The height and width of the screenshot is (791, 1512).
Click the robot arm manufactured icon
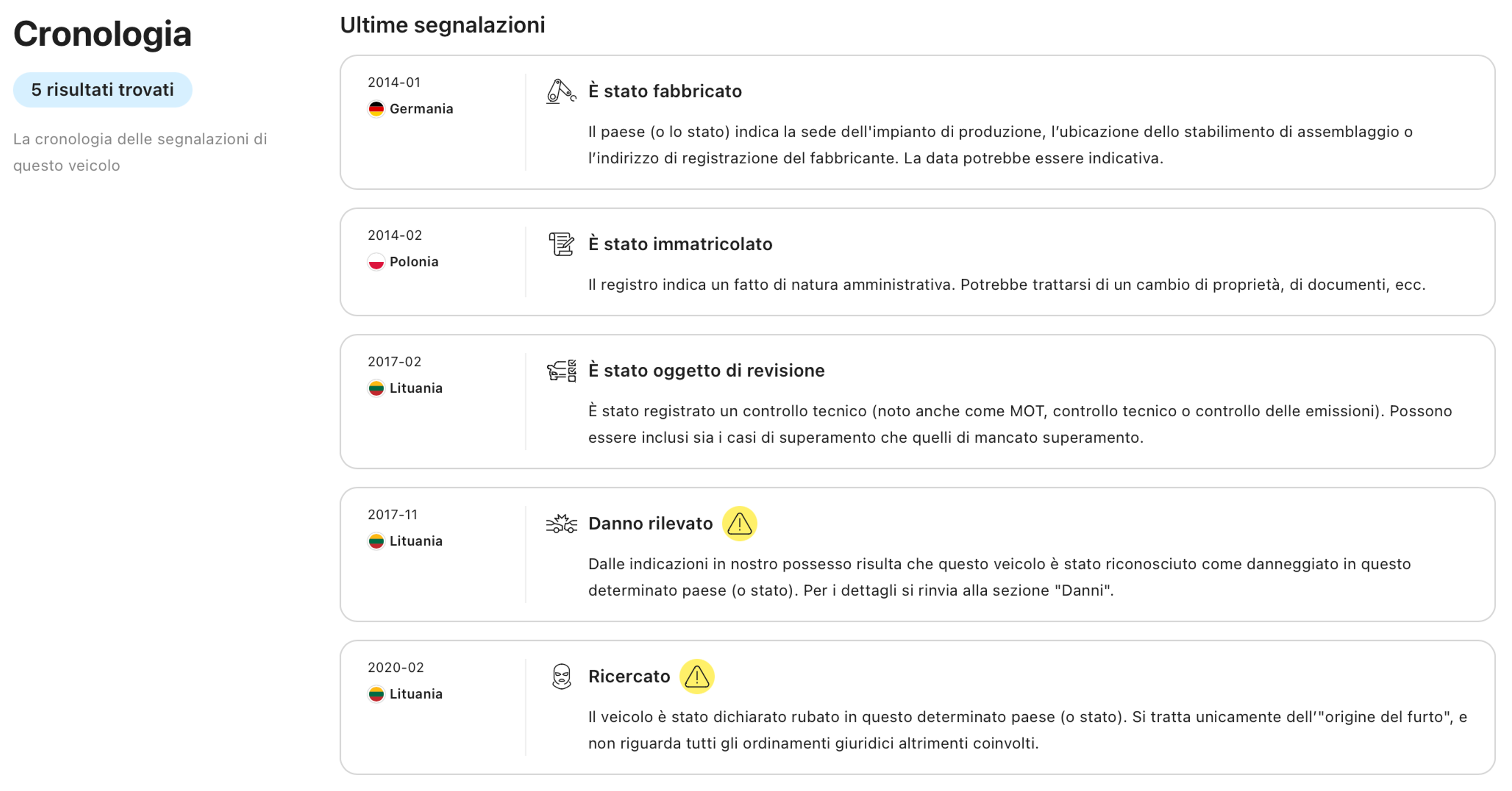point(561,92)
